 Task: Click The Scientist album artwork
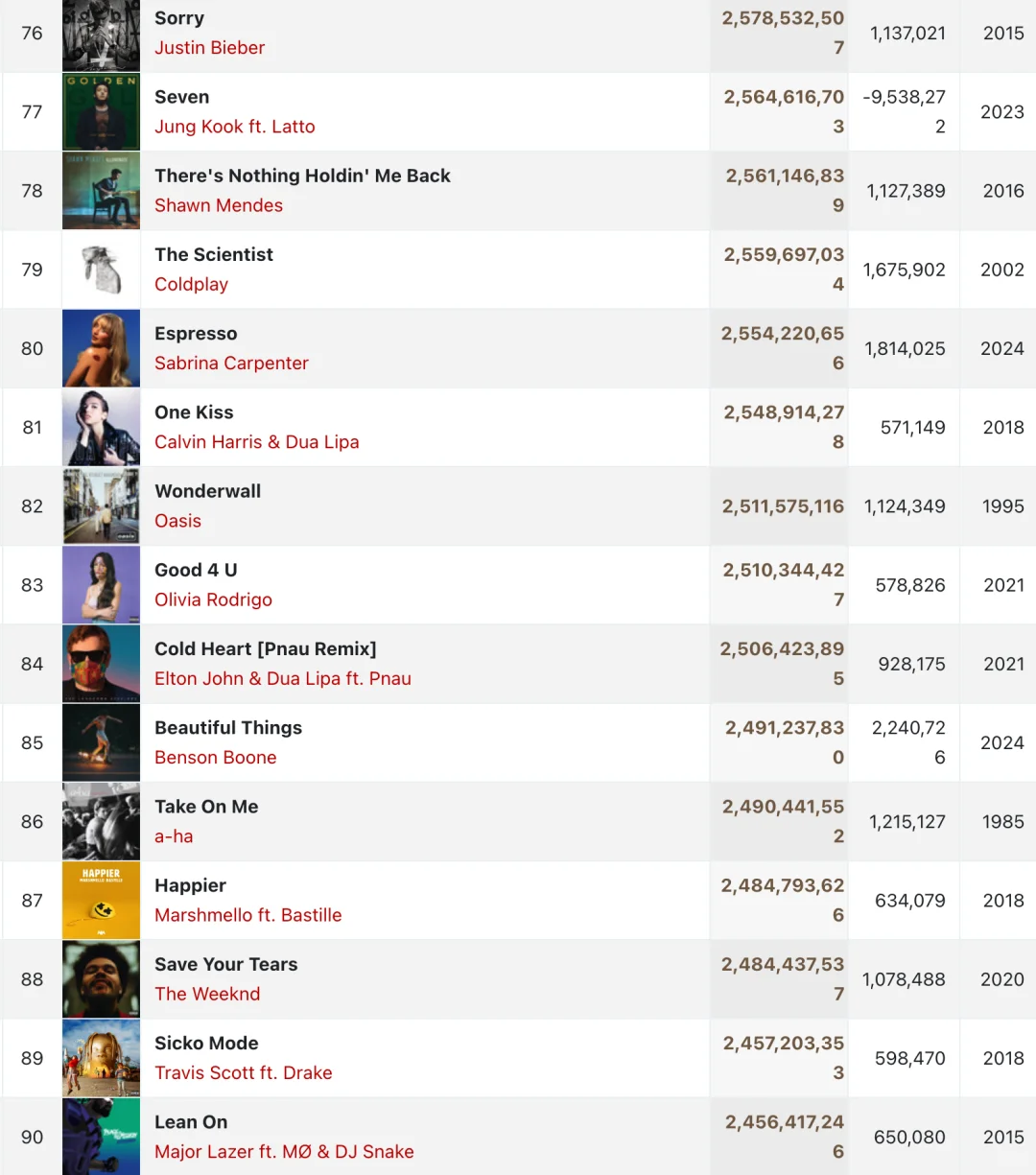tap(101, 270)
